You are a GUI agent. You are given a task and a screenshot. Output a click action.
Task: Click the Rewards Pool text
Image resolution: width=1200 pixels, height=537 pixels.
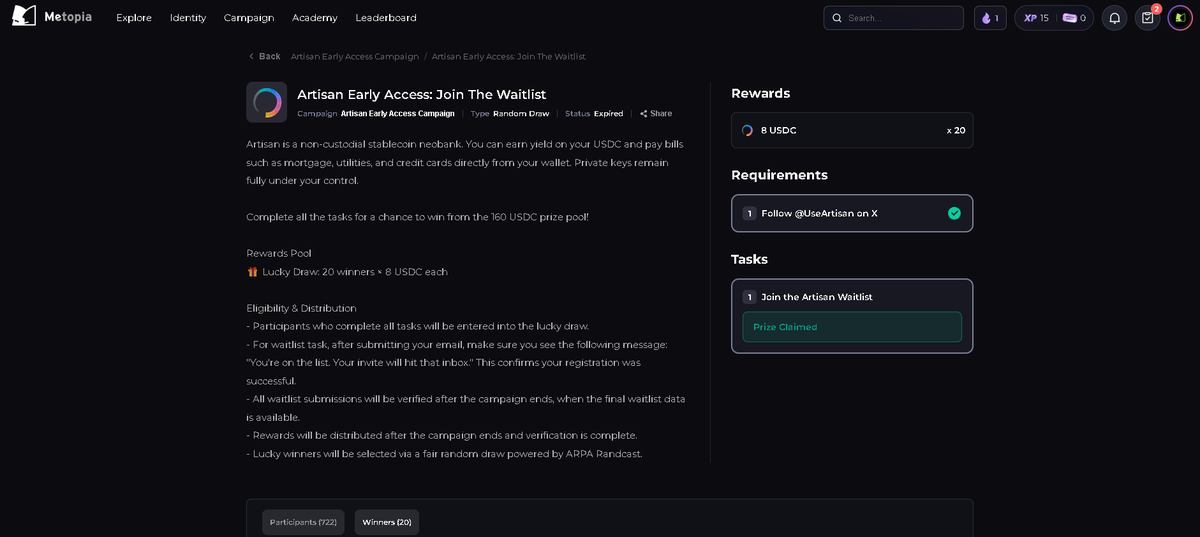[x=279, y=254]
